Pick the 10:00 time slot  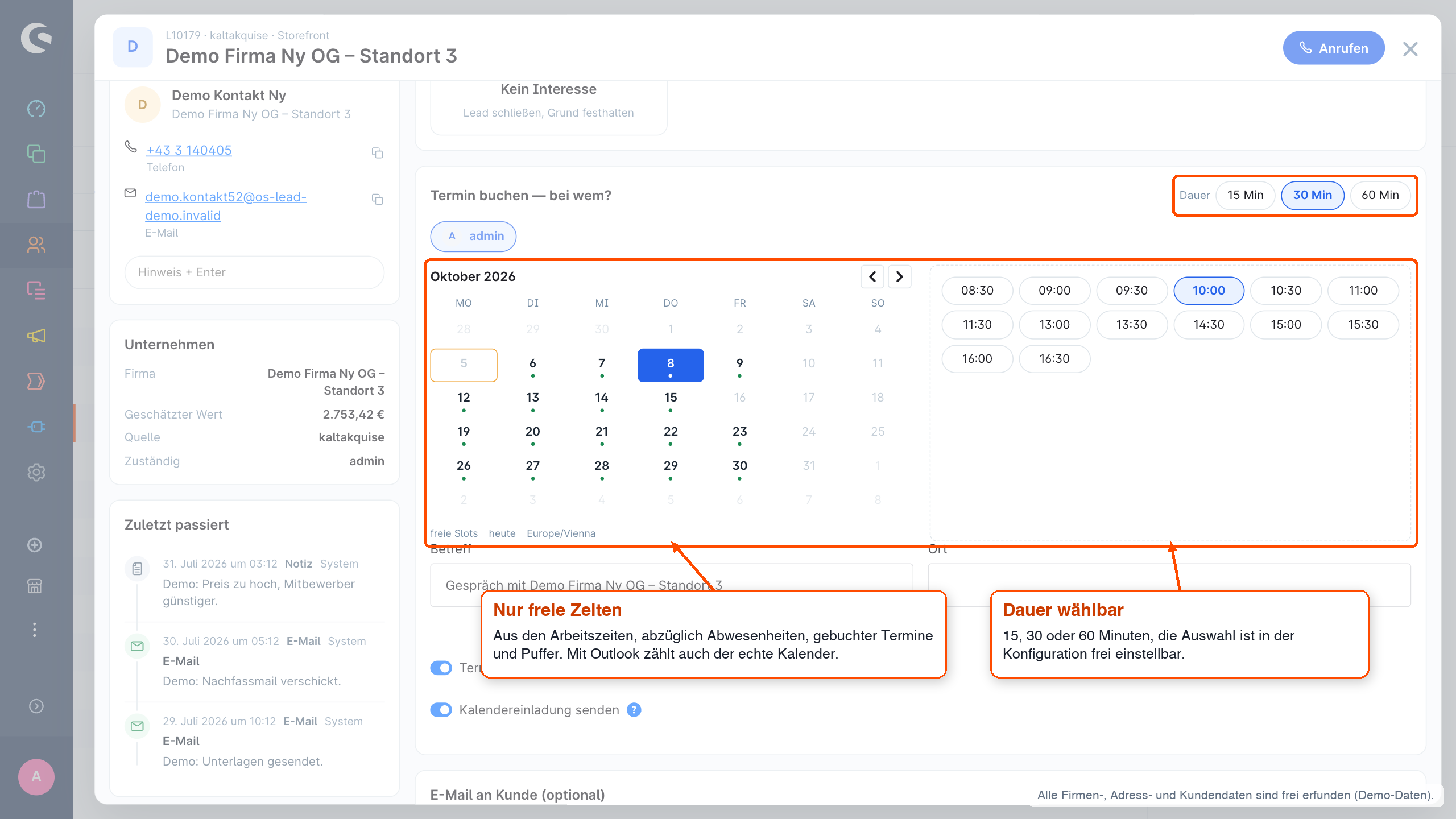tap(1209, 291)
